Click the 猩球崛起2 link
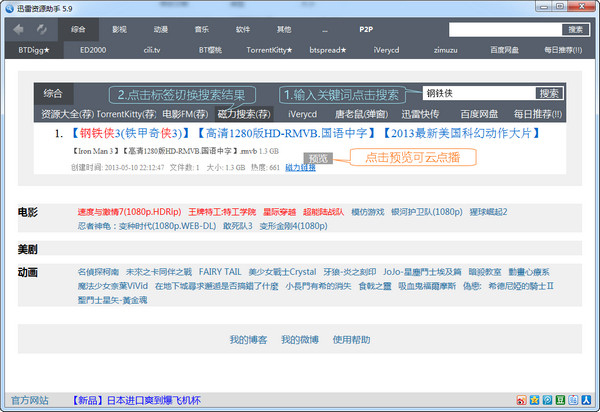The width and height of the screenshot is (600, 412). coord(488,212)
